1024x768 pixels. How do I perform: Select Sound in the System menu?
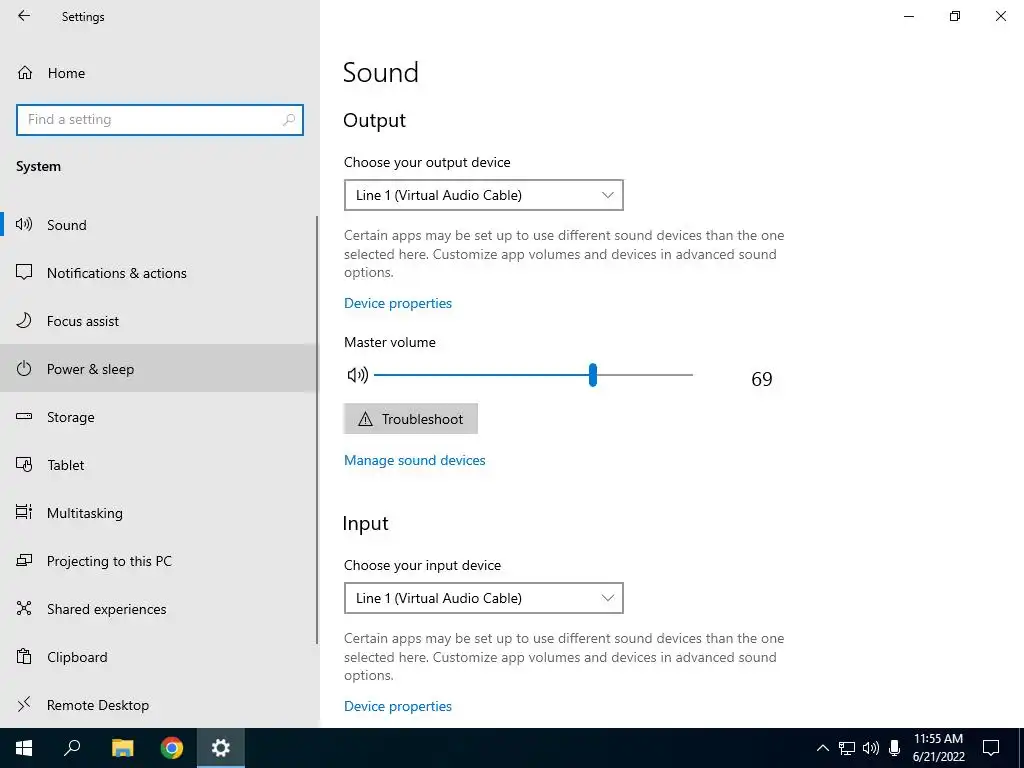[x=159, y=225]
